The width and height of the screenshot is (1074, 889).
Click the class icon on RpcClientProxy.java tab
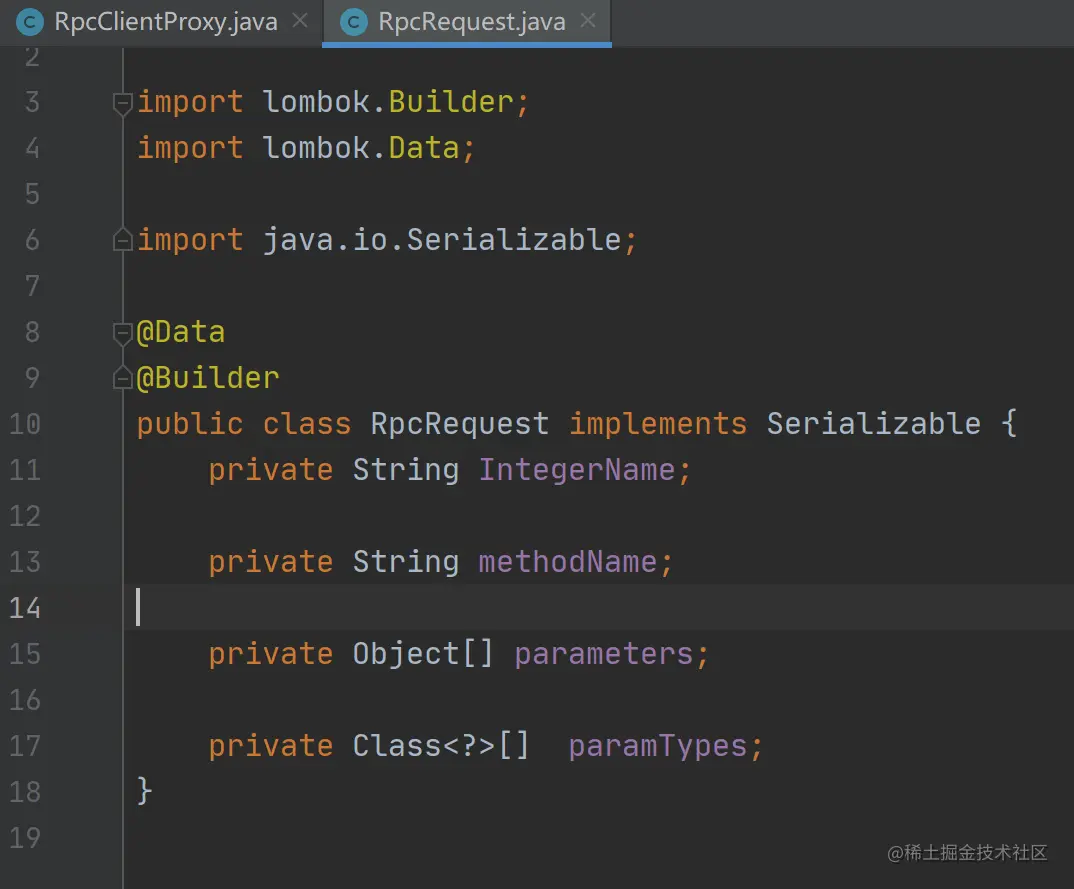(x=31, y=22)
